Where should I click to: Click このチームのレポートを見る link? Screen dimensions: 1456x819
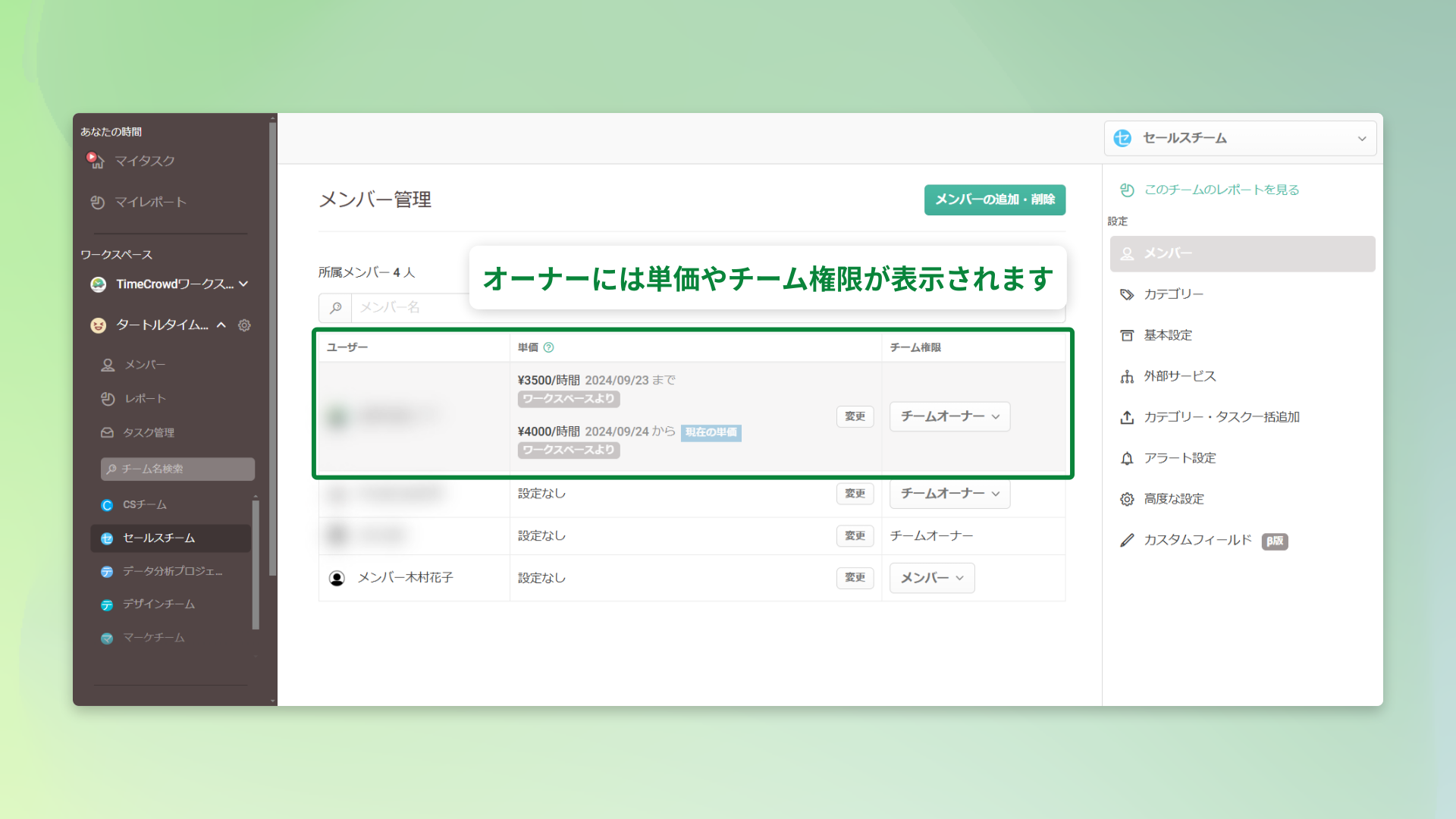tap(1221, 190)
